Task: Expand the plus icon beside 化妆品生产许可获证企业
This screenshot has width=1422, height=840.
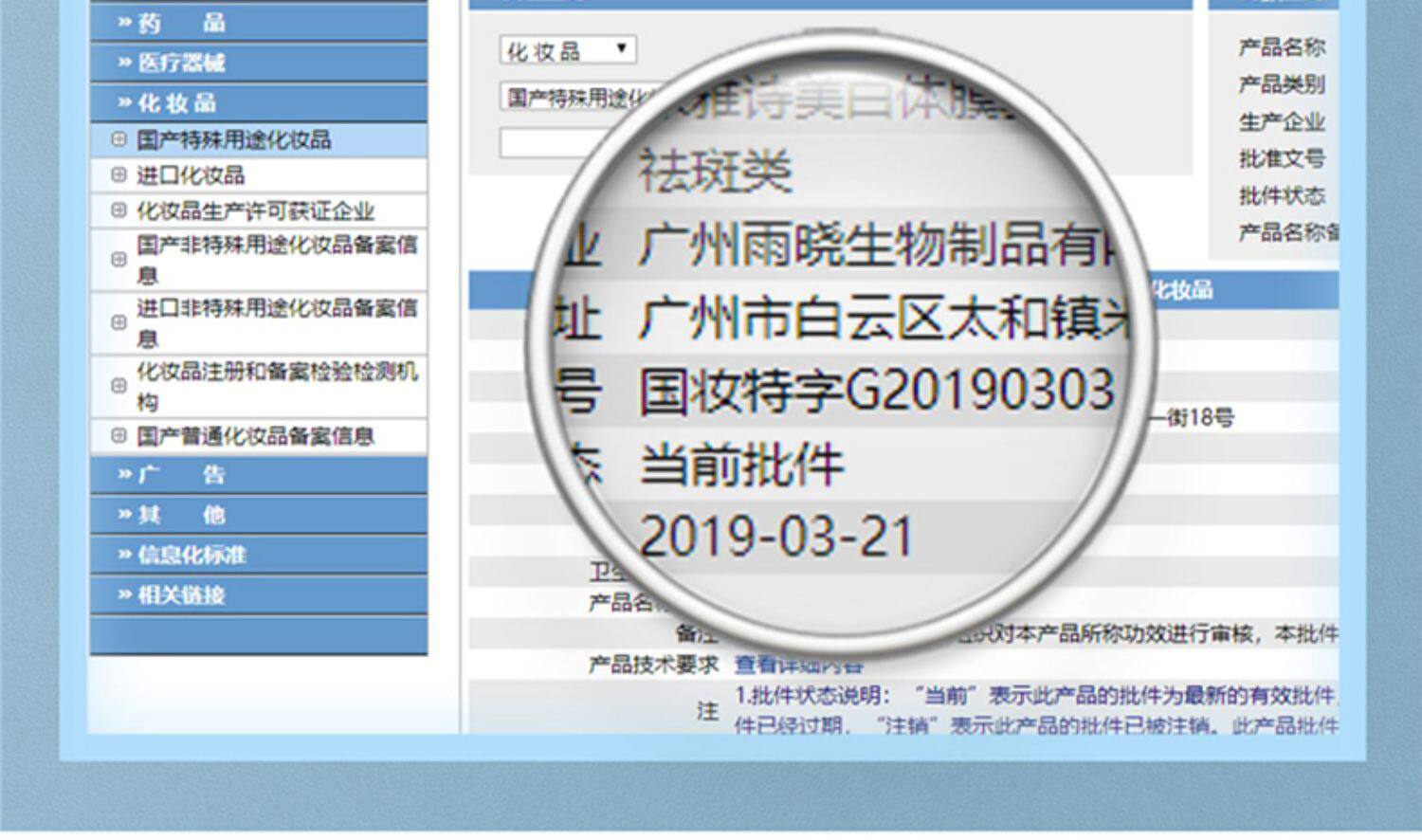Action: point(118,210)
